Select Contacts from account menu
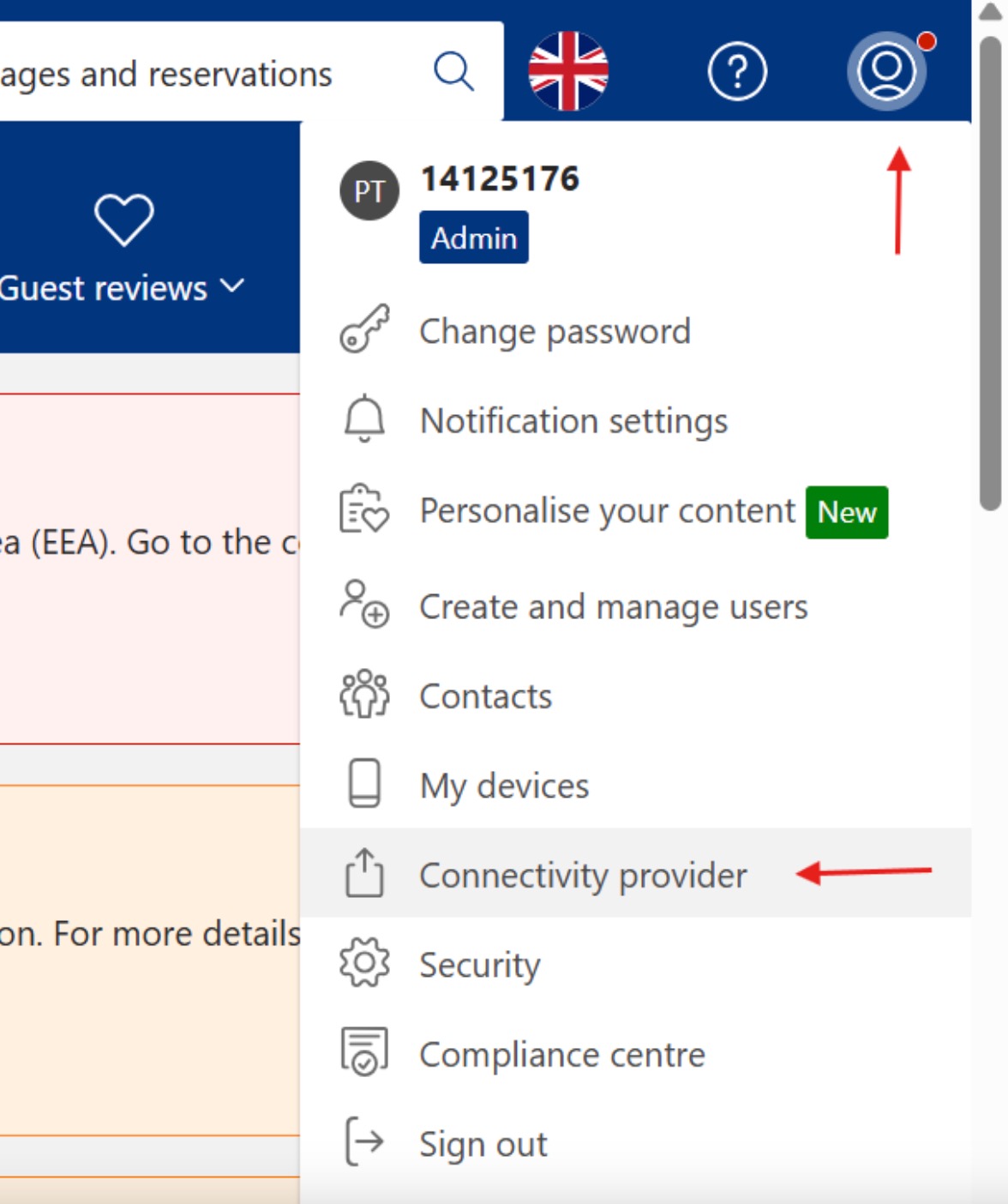The width and height of the screenshot is (1008, 1204). click(636, 696)
